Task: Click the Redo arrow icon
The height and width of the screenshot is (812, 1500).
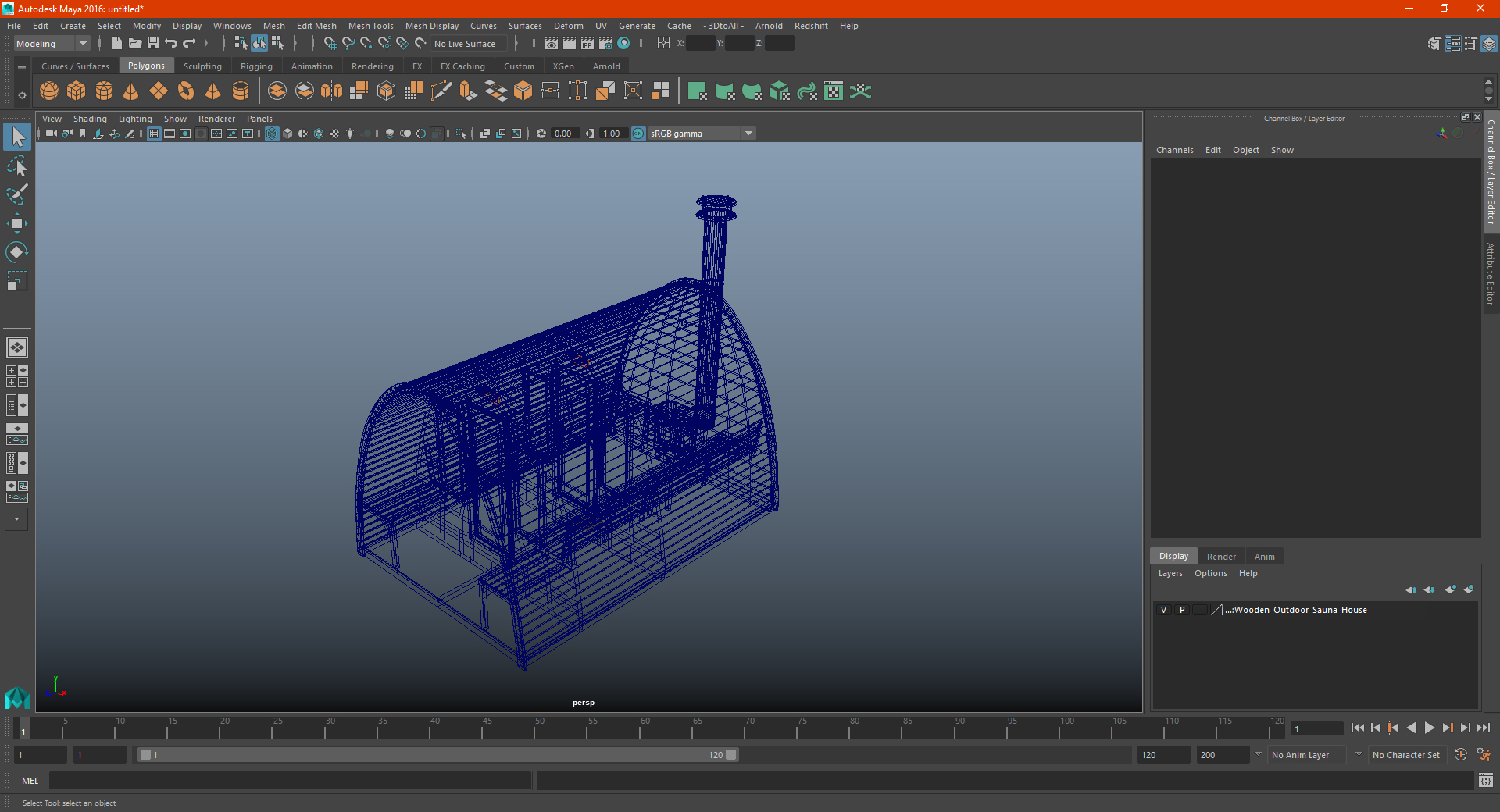Action: coord(189,44)
